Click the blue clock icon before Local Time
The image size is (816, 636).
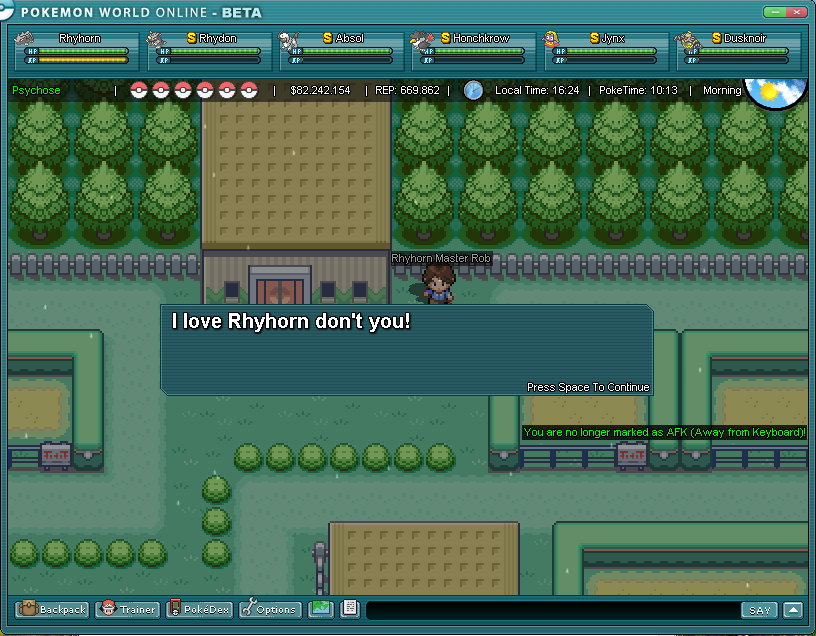(473, 91)
